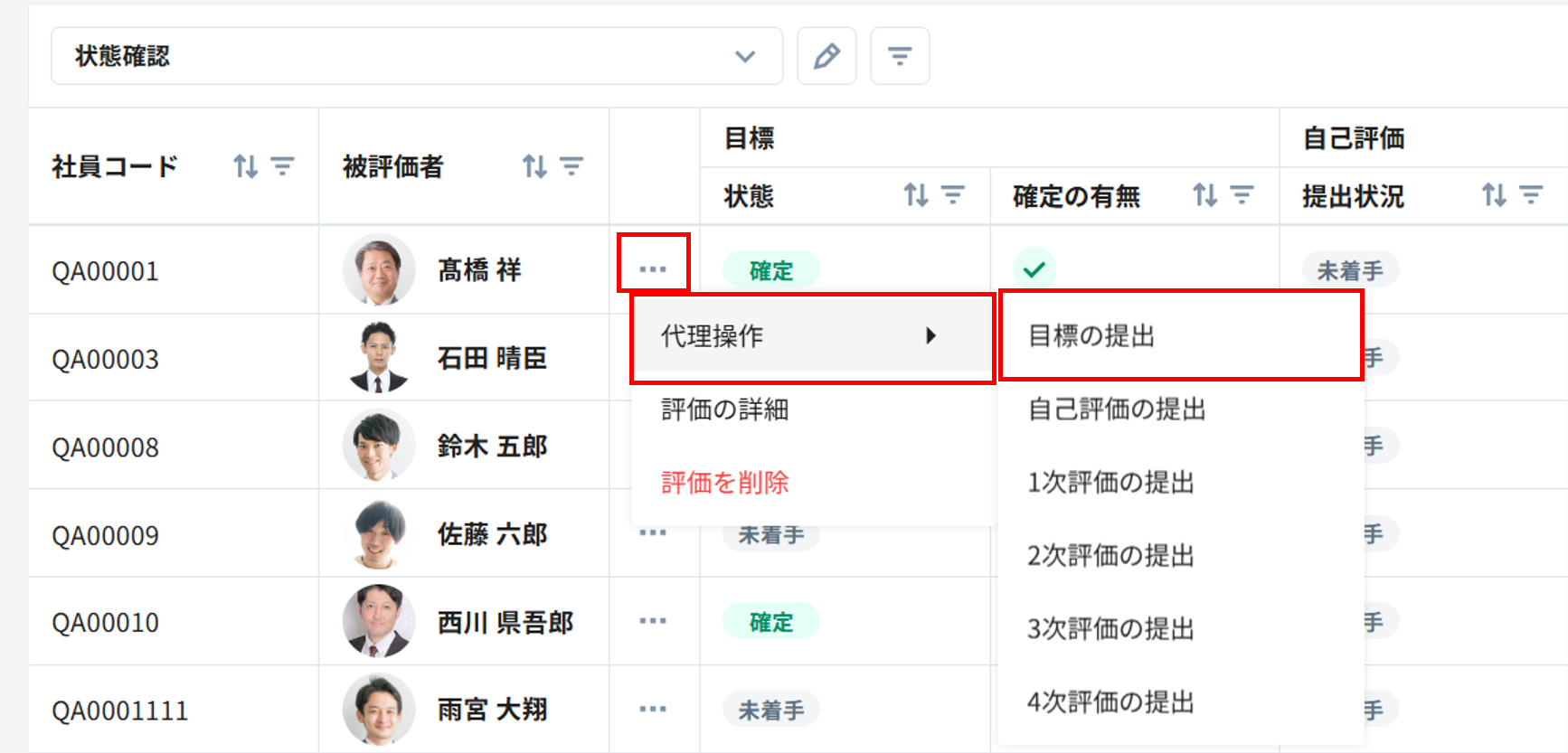The image size is (1568, 753).
Task: Open the three-dot menu for 雨宮 大翔
Action: click(653, 710)
